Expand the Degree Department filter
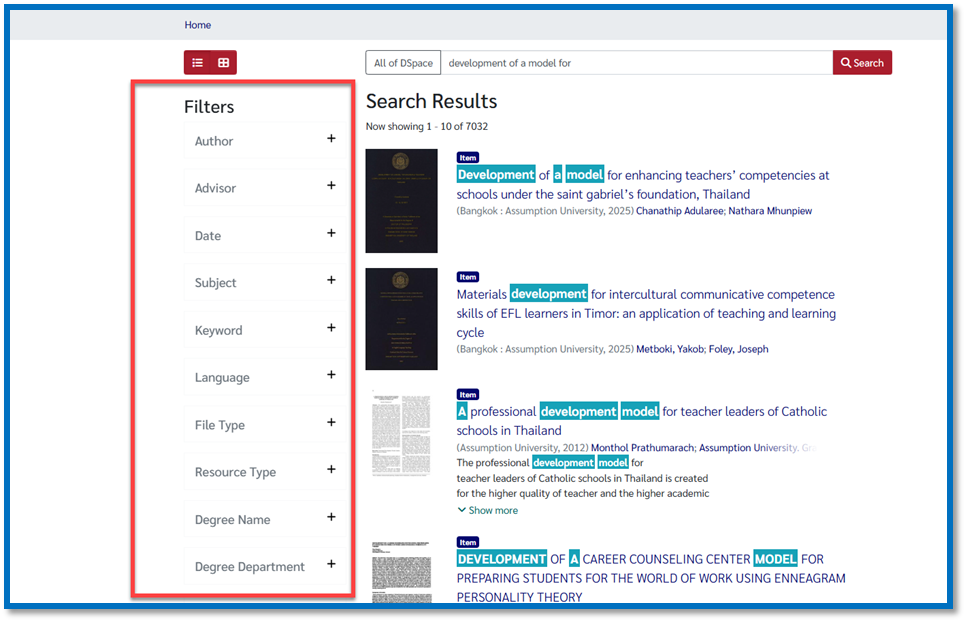This screenshot has height=622, width=966. 331,565
